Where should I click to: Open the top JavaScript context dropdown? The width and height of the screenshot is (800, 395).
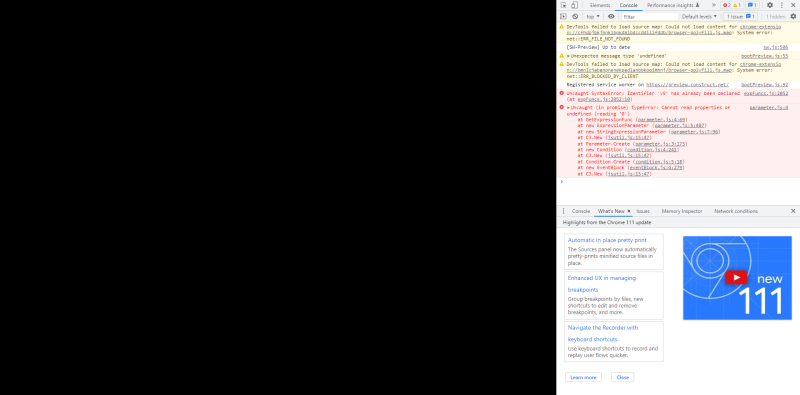coord(593,16)
